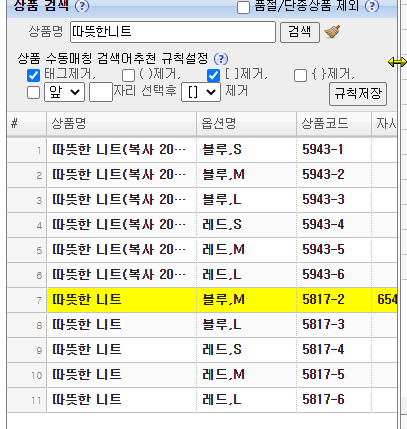407x429 pixels.
Task: Select product code 5943-4 cell
Action: (334, 225)
